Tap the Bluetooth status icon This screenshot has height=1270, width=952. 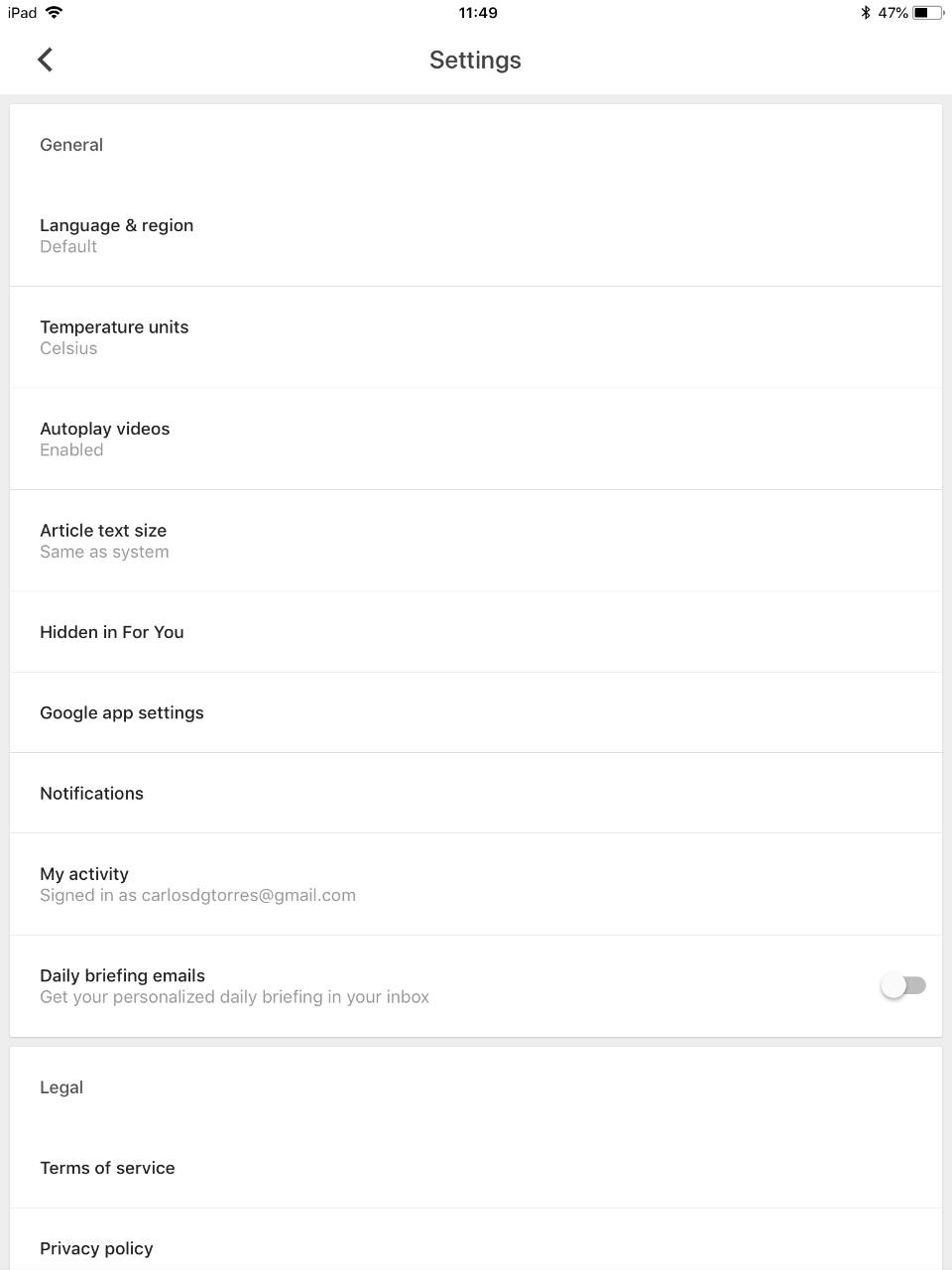(x=865, y=13)
